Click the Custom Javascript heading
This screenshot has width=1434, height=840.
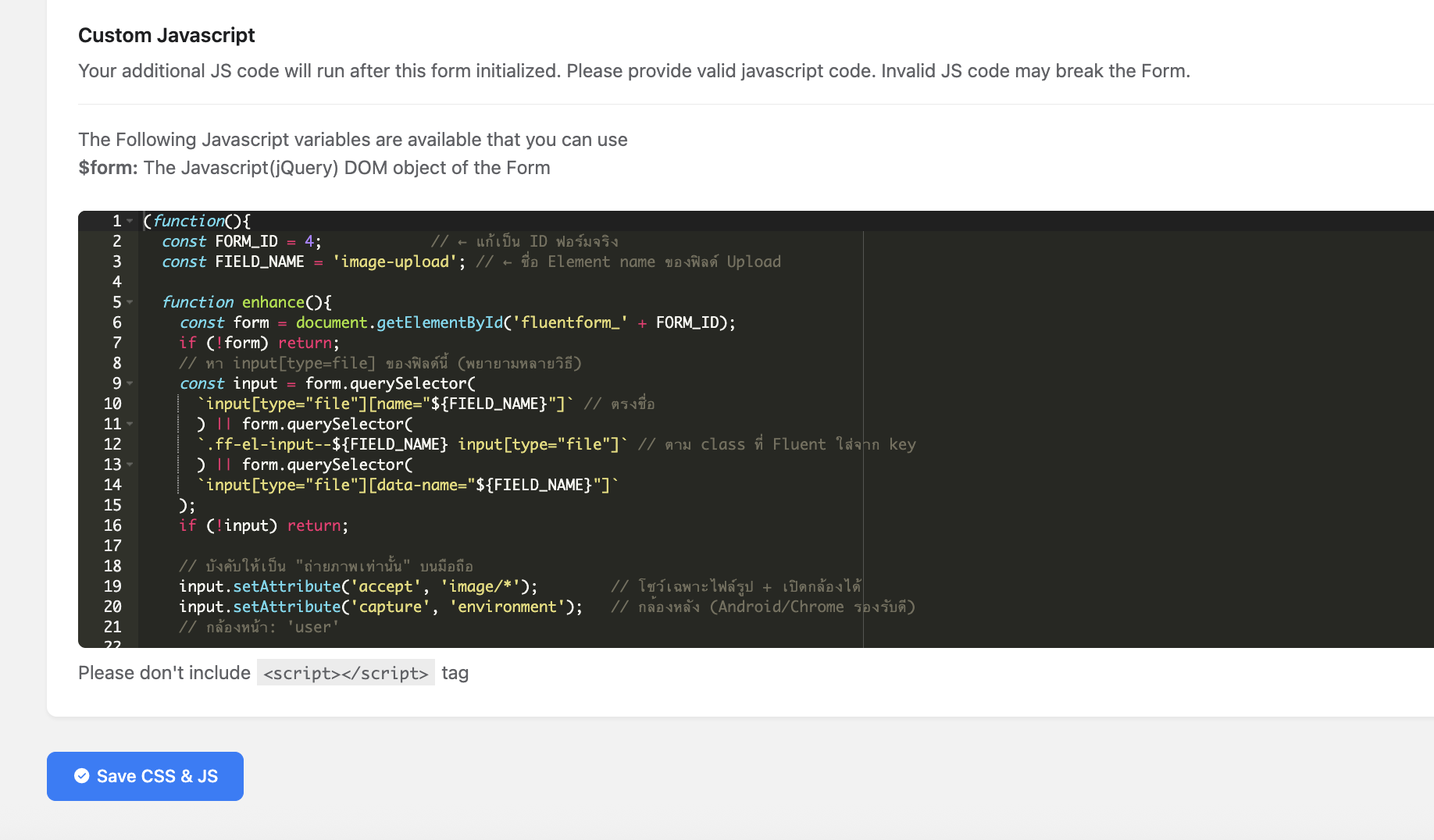(x=166, y=35)
